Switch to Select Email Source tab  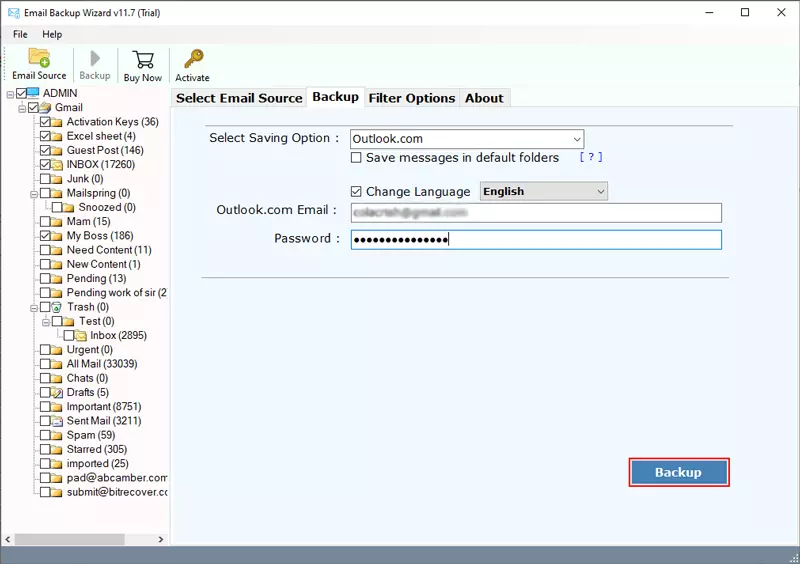pyautogui.click(x=239, y=98)
